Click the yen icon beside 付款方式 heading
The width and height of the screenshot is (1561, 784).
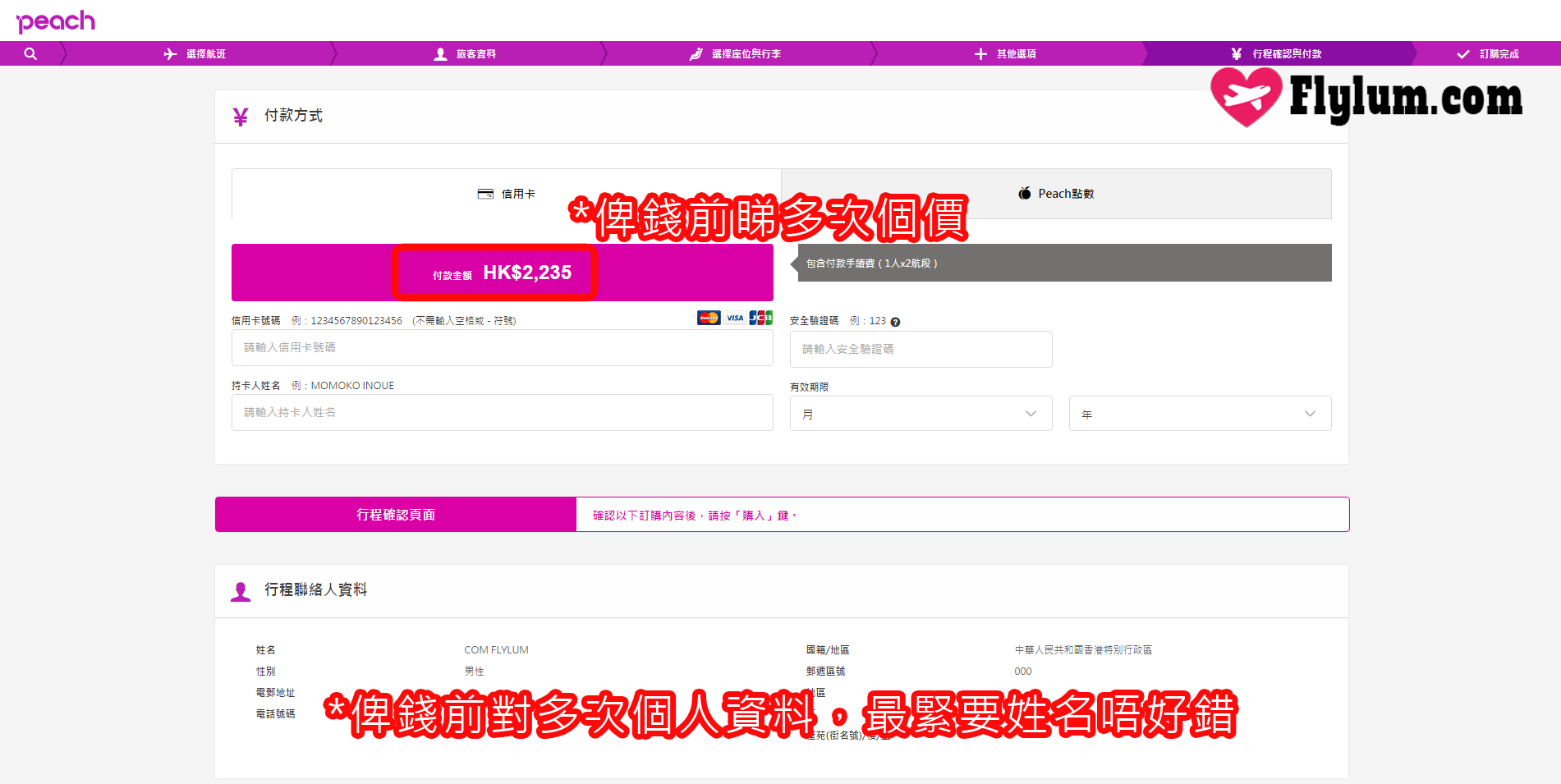pyautogui.click(x=241, y=117)
